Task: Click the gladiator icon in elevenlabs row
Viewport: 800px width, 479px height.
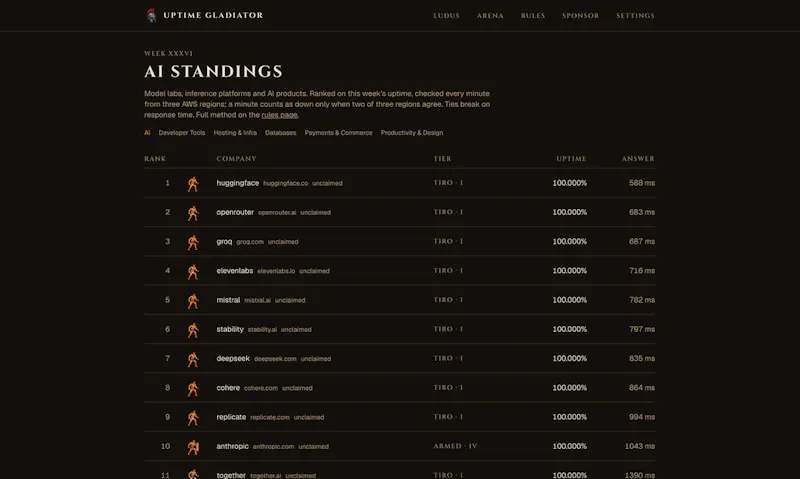Action: click(x=193, y=271)
